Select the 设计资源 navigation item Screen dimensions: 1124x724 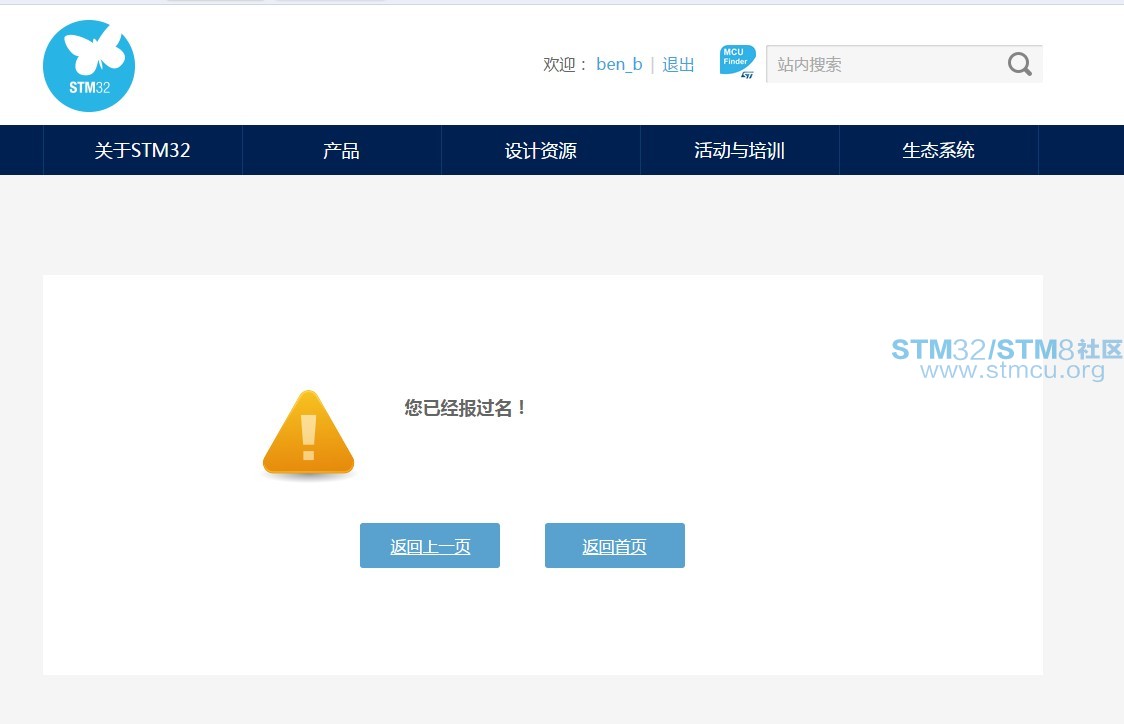[540, 150]
